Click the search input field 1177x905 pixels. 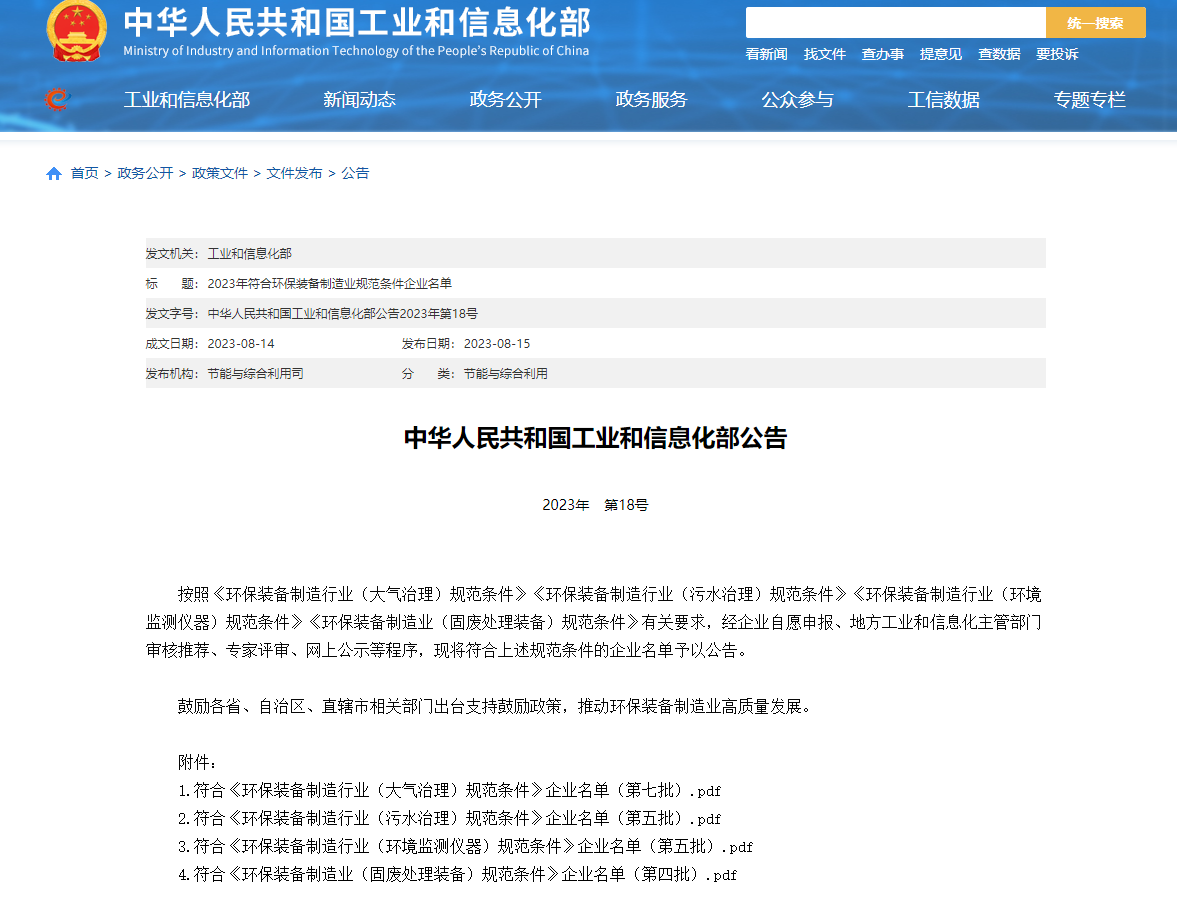click(x=896, y=23)
